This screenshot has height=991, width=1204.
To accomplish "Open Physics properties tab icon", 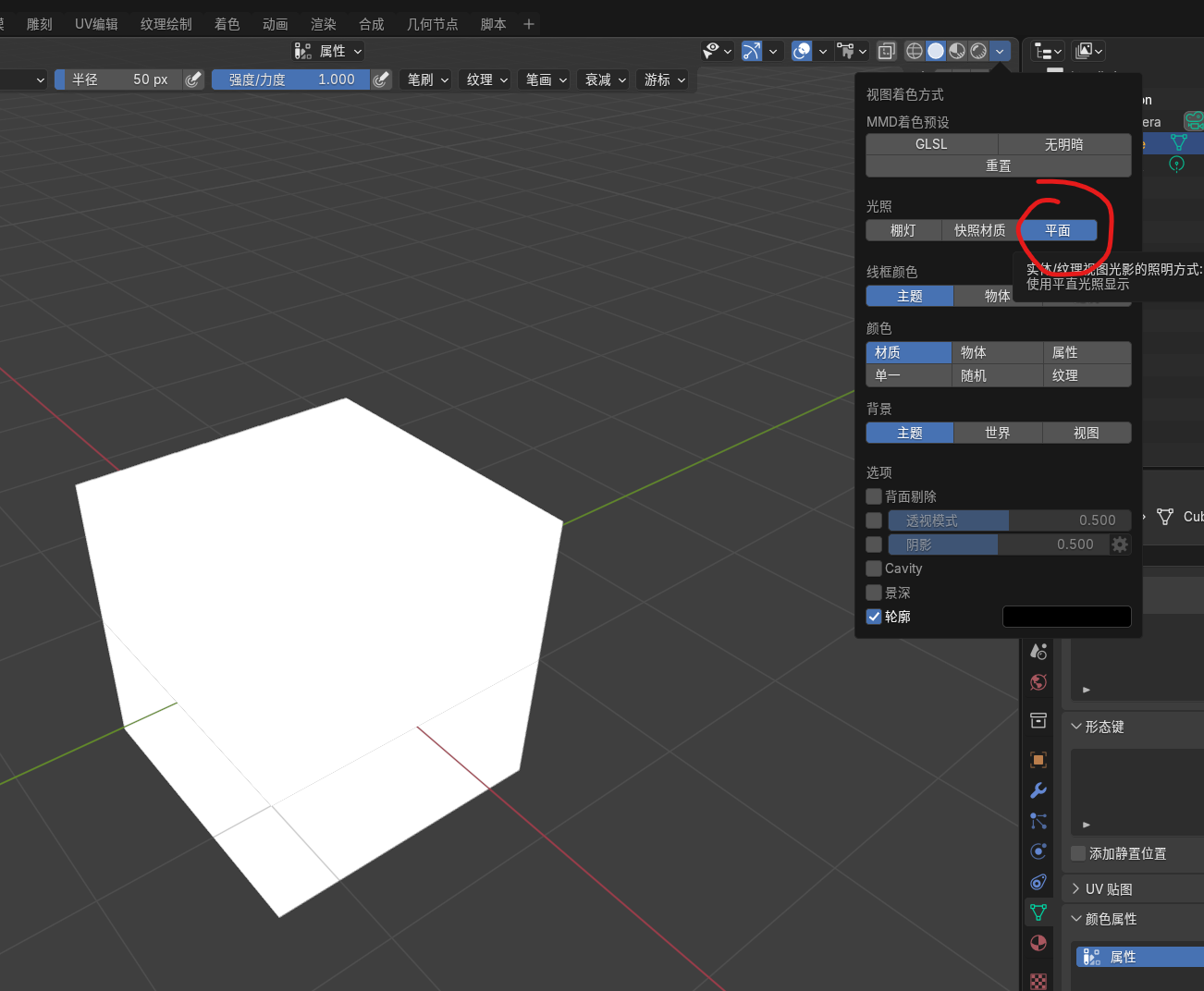I will pyautogui.click(x=1038, y=851).
